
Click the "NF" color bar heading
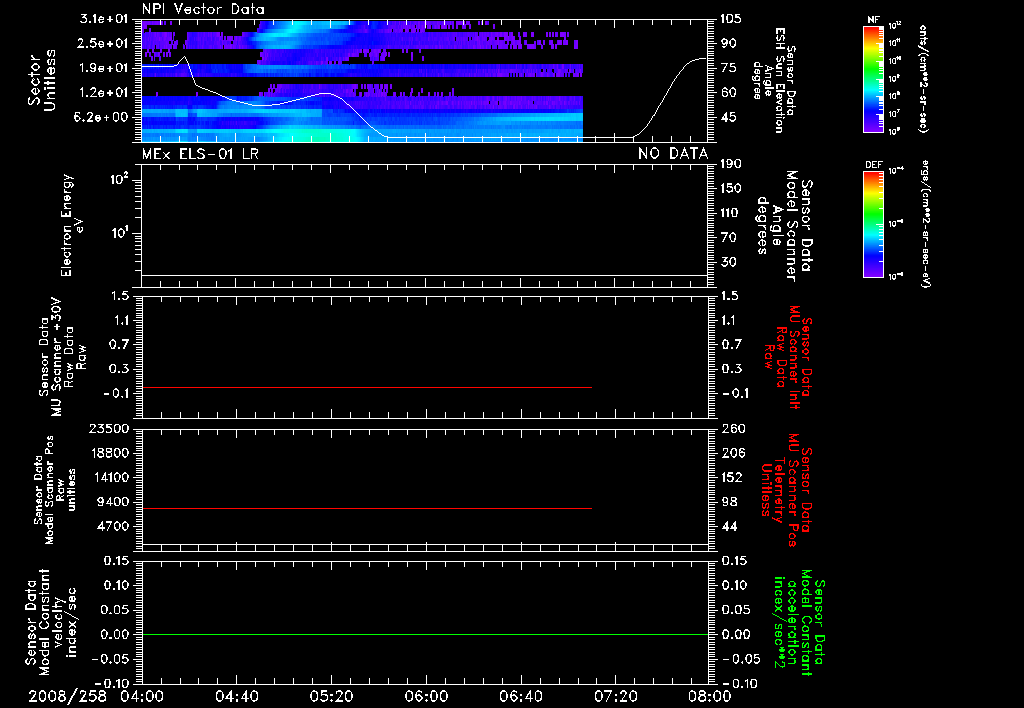click(874, 20)
